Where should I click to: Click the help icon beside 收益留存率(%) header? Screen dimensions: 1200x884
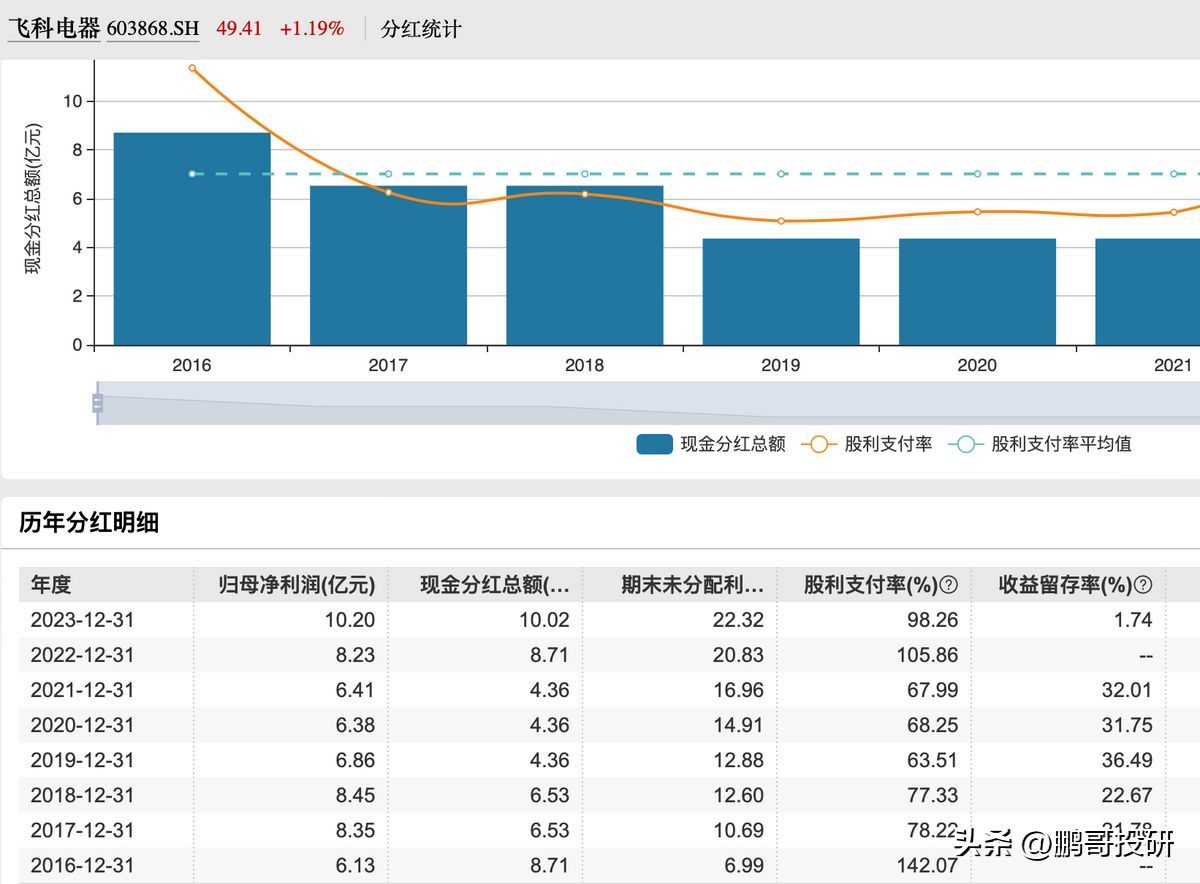pyautogui.click(x=1143, y=585)
